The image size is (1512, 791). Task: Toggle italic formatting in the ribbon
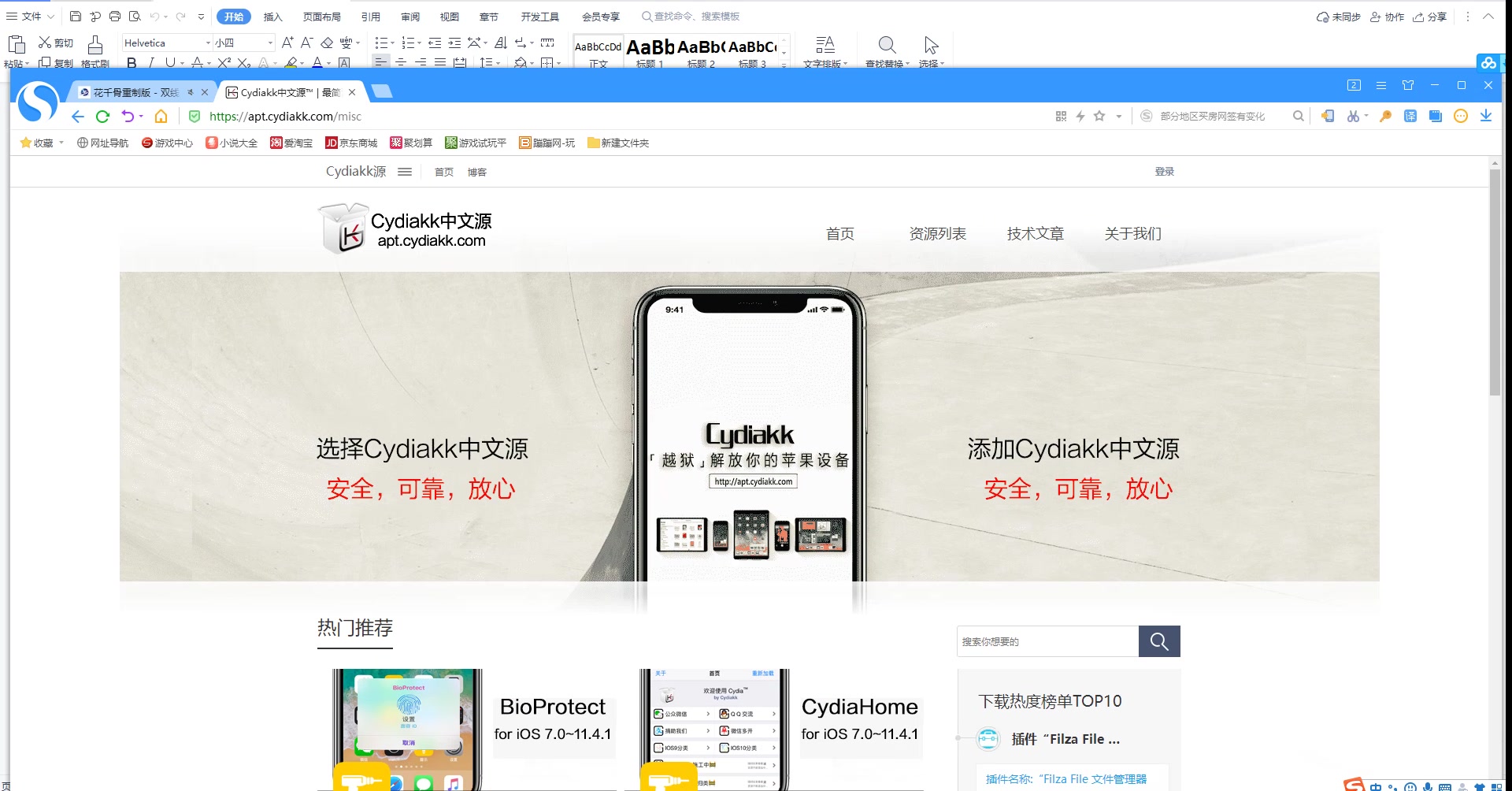(x=151, y=63)
